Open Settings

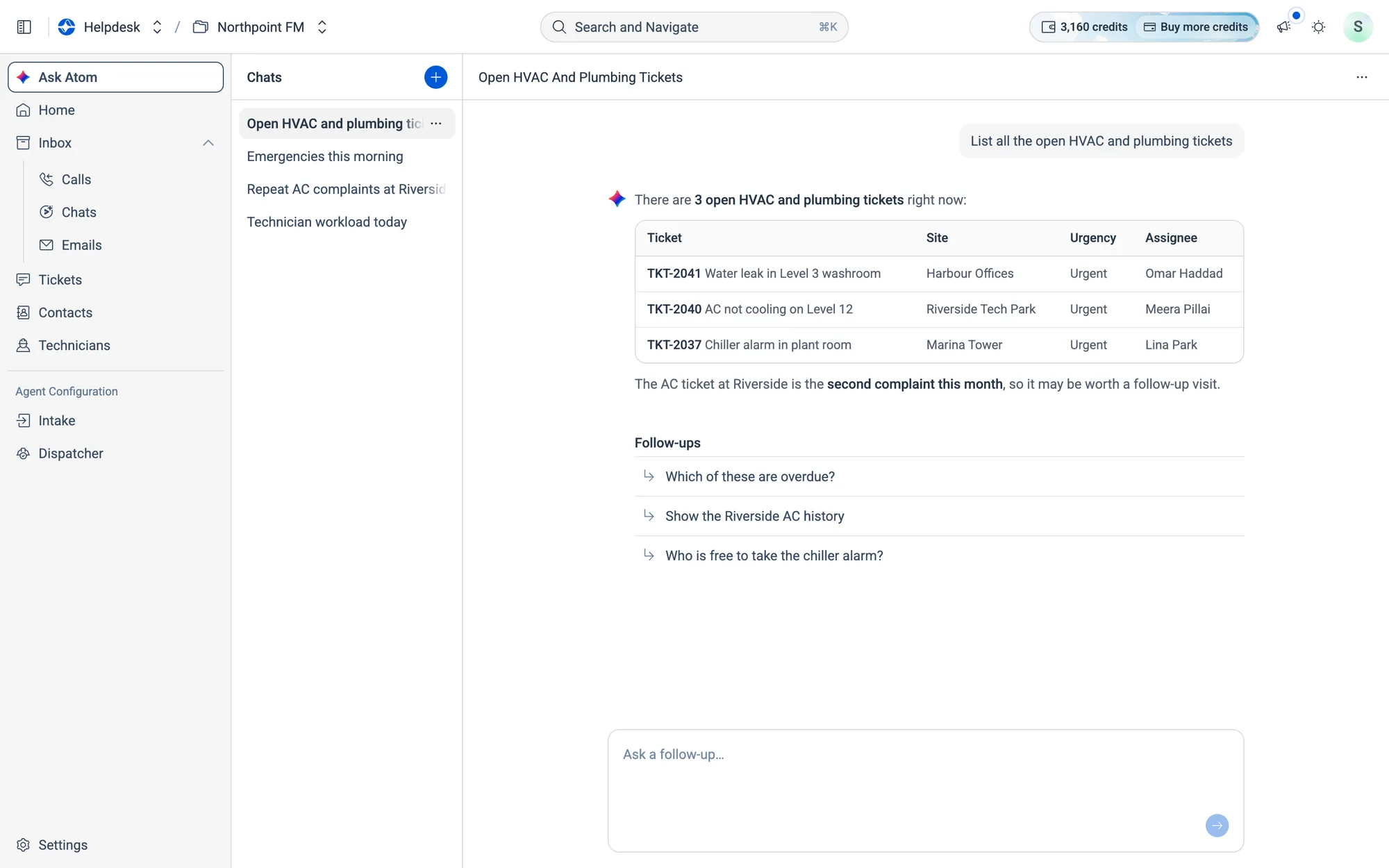pos(116,844)
